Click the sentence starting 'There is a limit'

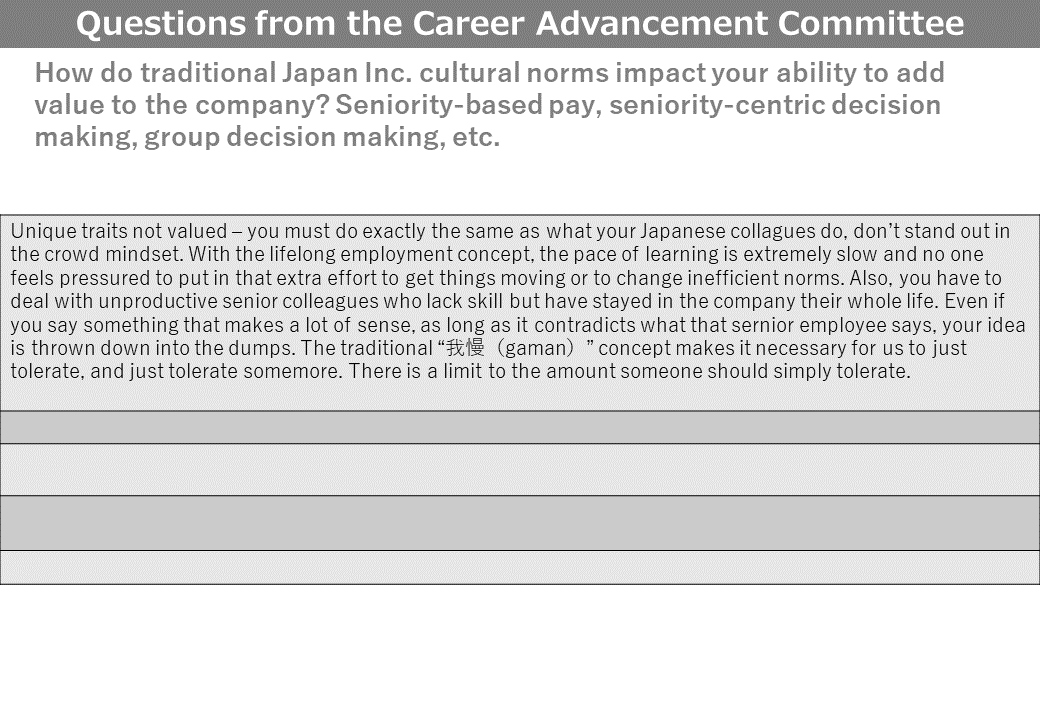click(630, 371)
